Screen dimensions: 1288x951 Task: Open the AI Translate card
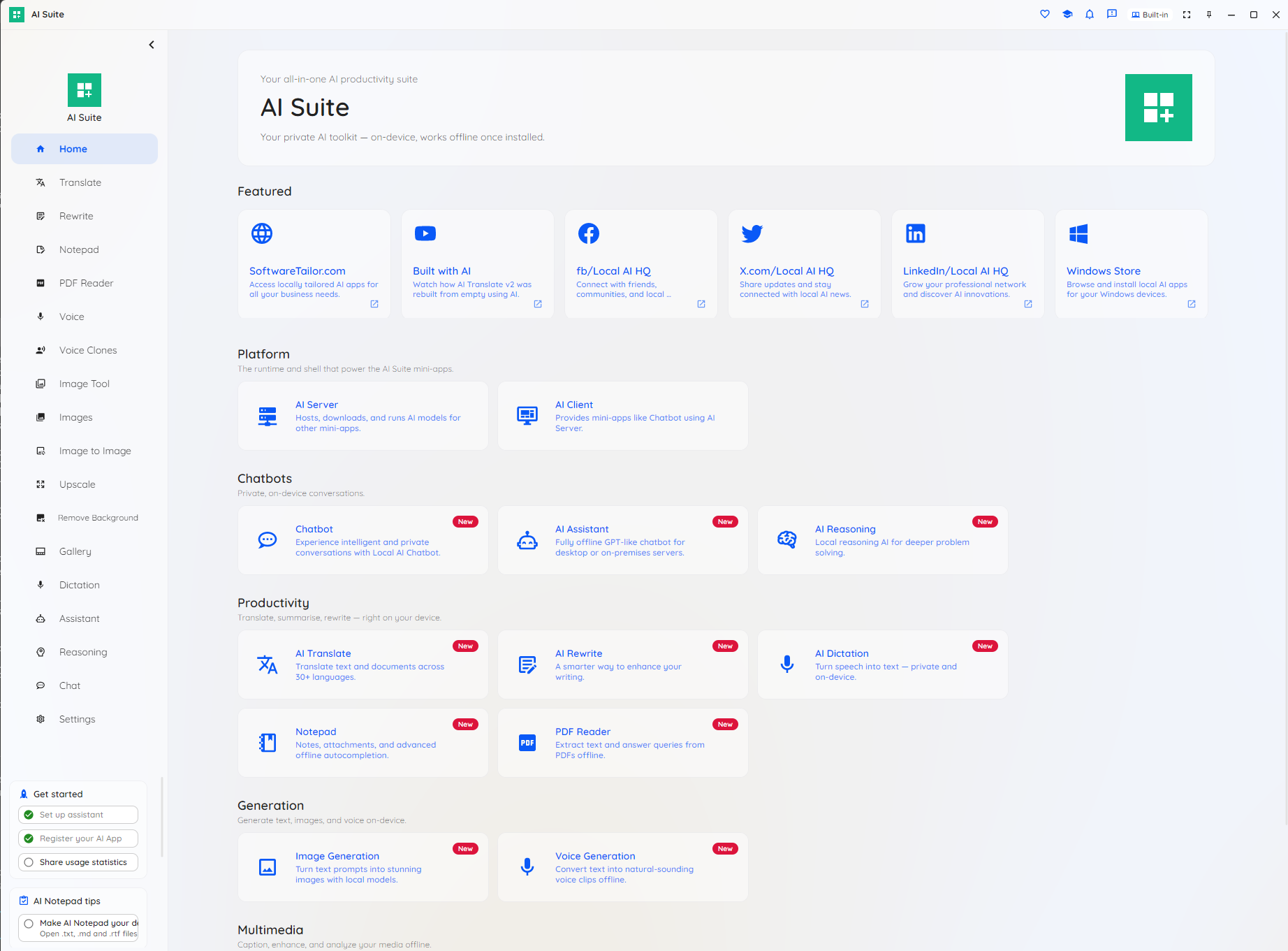tap(363, 665)
